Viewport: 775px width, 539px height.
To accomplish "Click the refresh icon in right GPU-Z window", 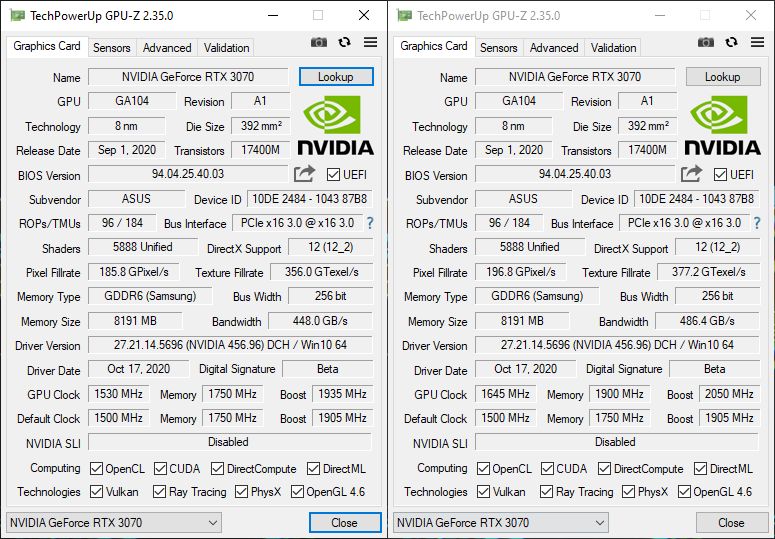I will (x=732, y=42).
